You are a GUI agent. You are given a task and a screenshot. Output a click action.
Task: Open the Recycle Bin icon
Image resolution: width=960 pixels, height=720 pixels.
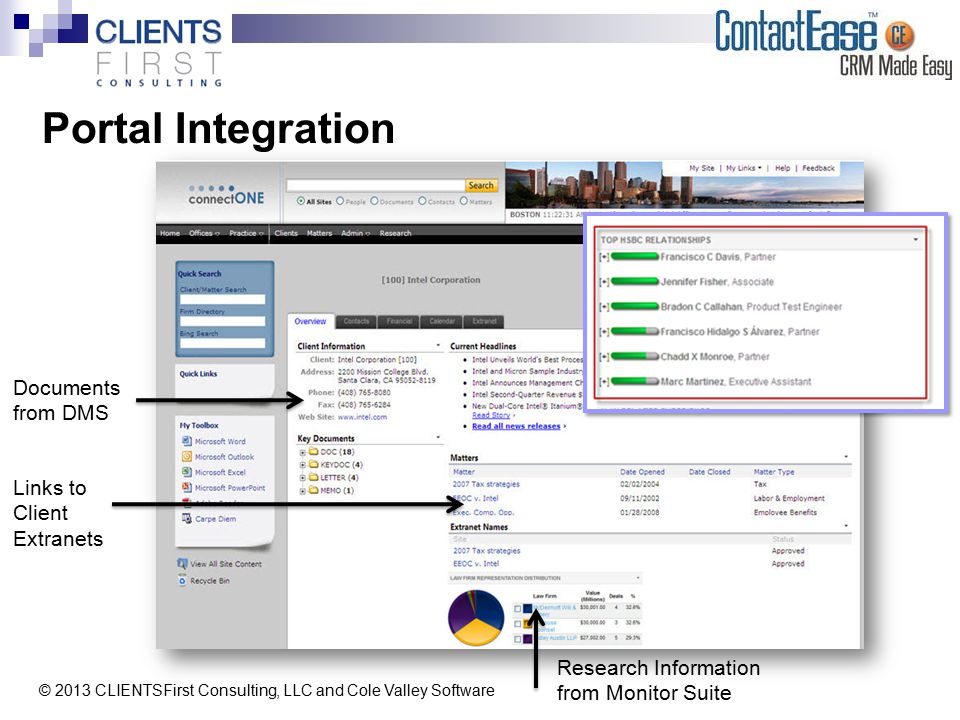(x=182, y=580)
